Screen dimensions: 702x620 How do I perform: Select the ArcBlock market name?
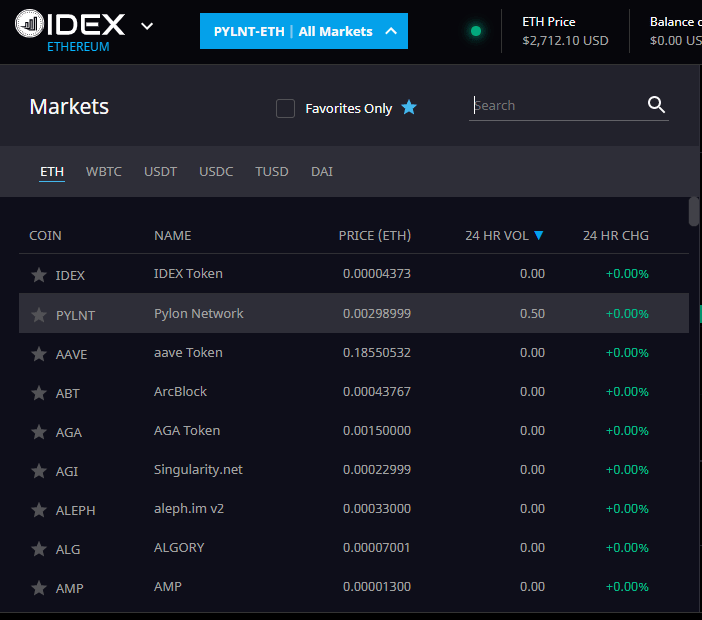[x=180, y=391]
